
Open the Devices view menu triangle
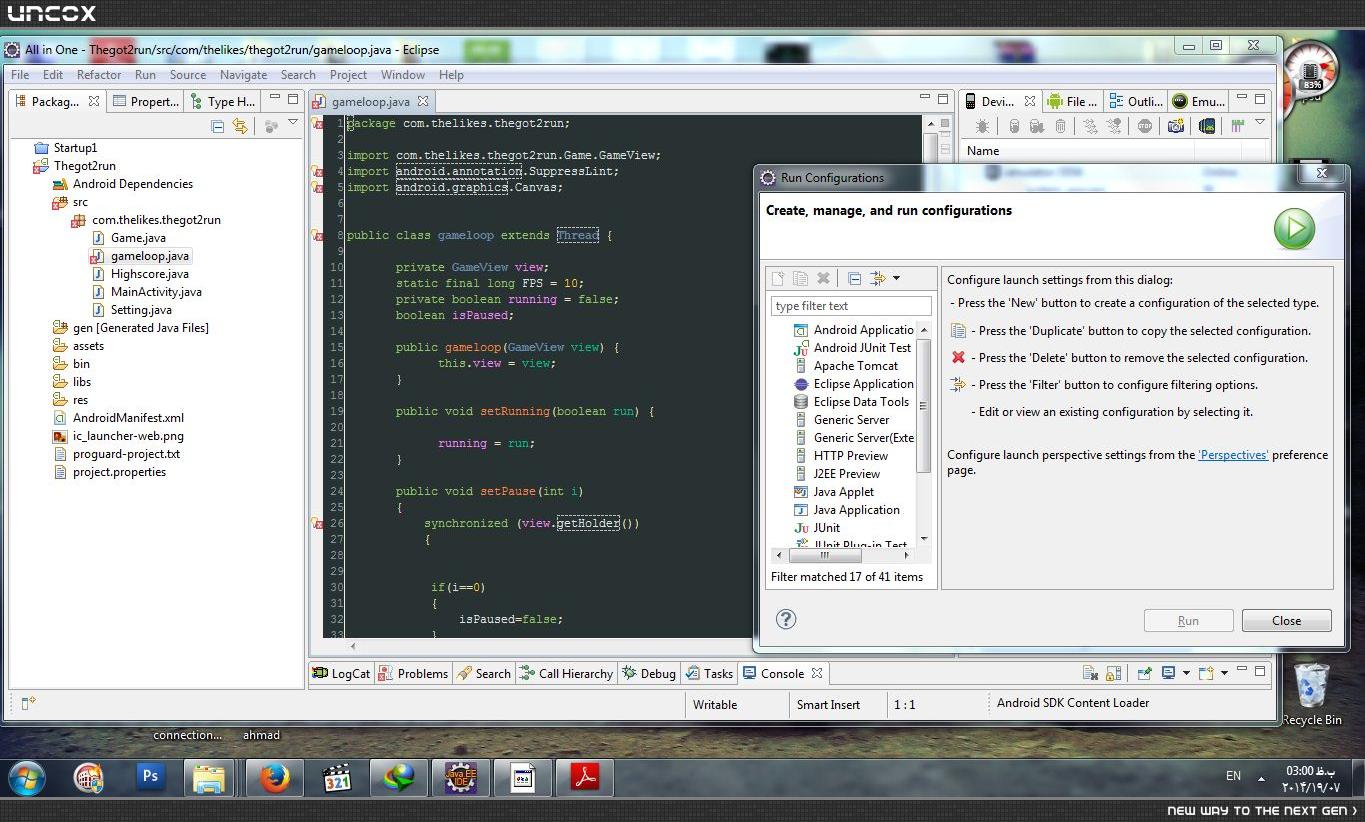point(1260,123)
